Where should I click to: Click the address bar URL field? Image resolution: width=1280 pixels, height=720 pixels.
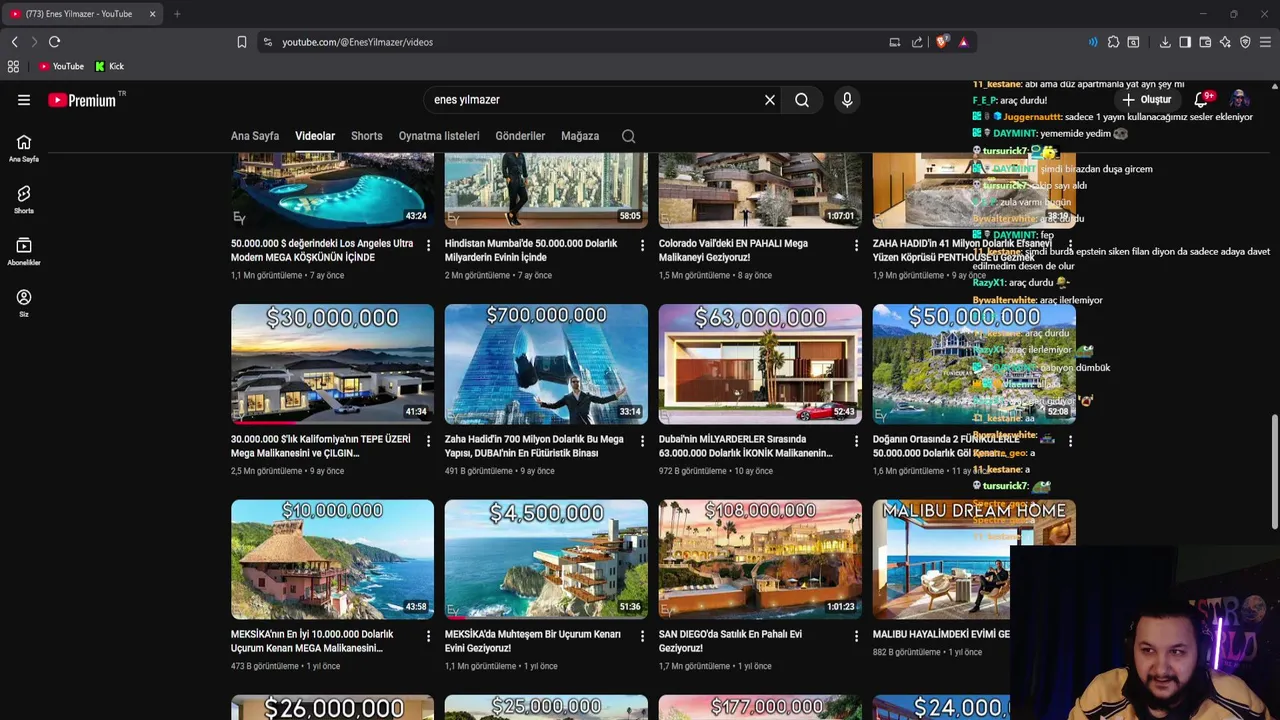580,42
